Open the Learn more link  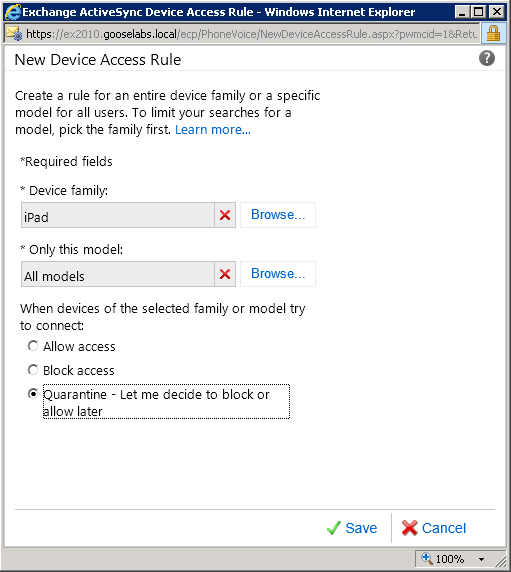click(x=213, y=130)
